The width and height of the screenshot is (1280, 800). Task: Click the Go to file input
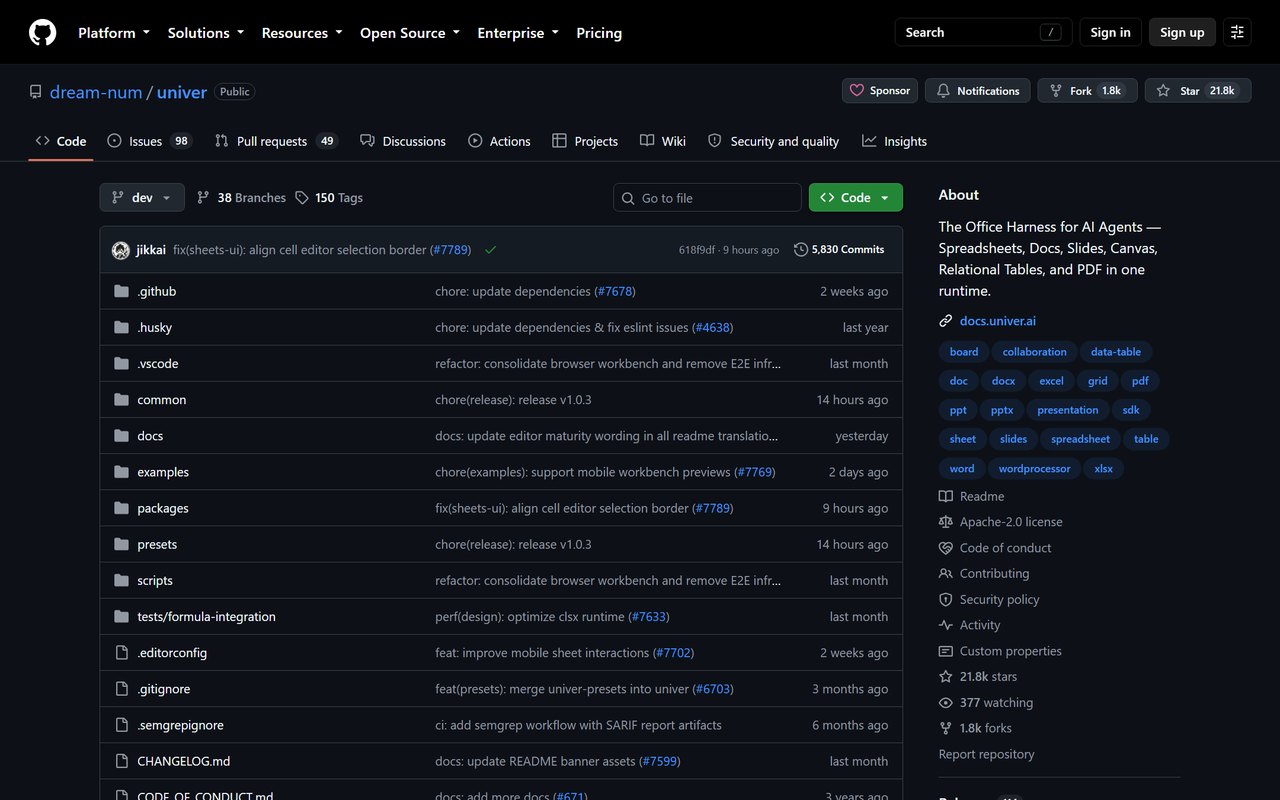coord(707,198)
